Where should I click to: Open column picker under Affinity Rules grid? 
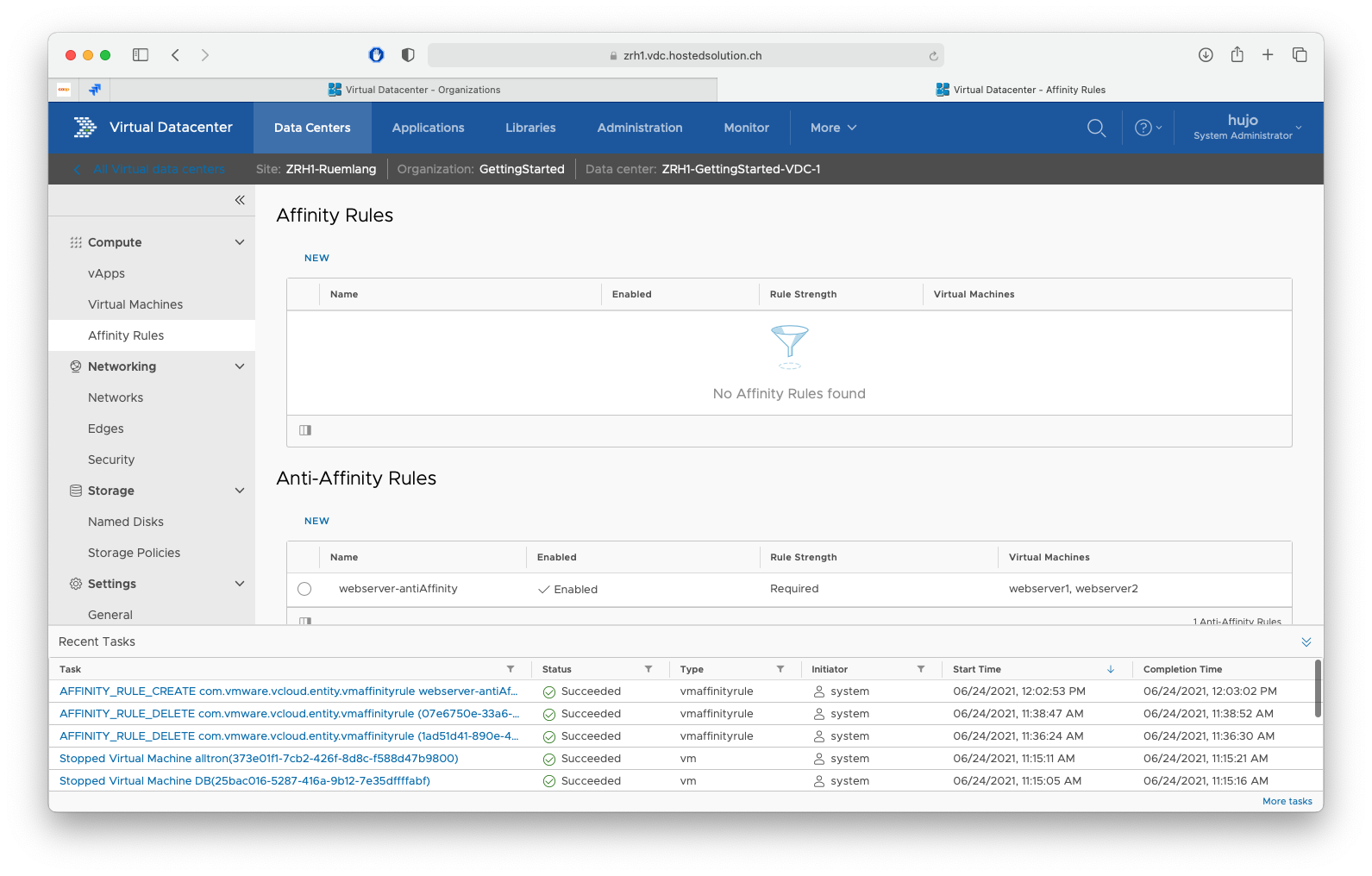[x=305, y=430]
